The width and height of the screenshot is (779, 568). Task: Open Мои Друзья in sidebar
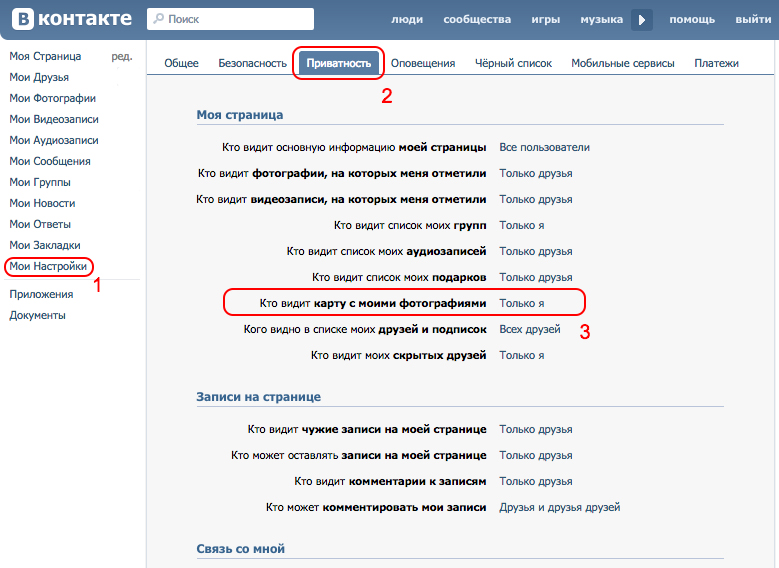pyautogui.click(x=39, y=77)
